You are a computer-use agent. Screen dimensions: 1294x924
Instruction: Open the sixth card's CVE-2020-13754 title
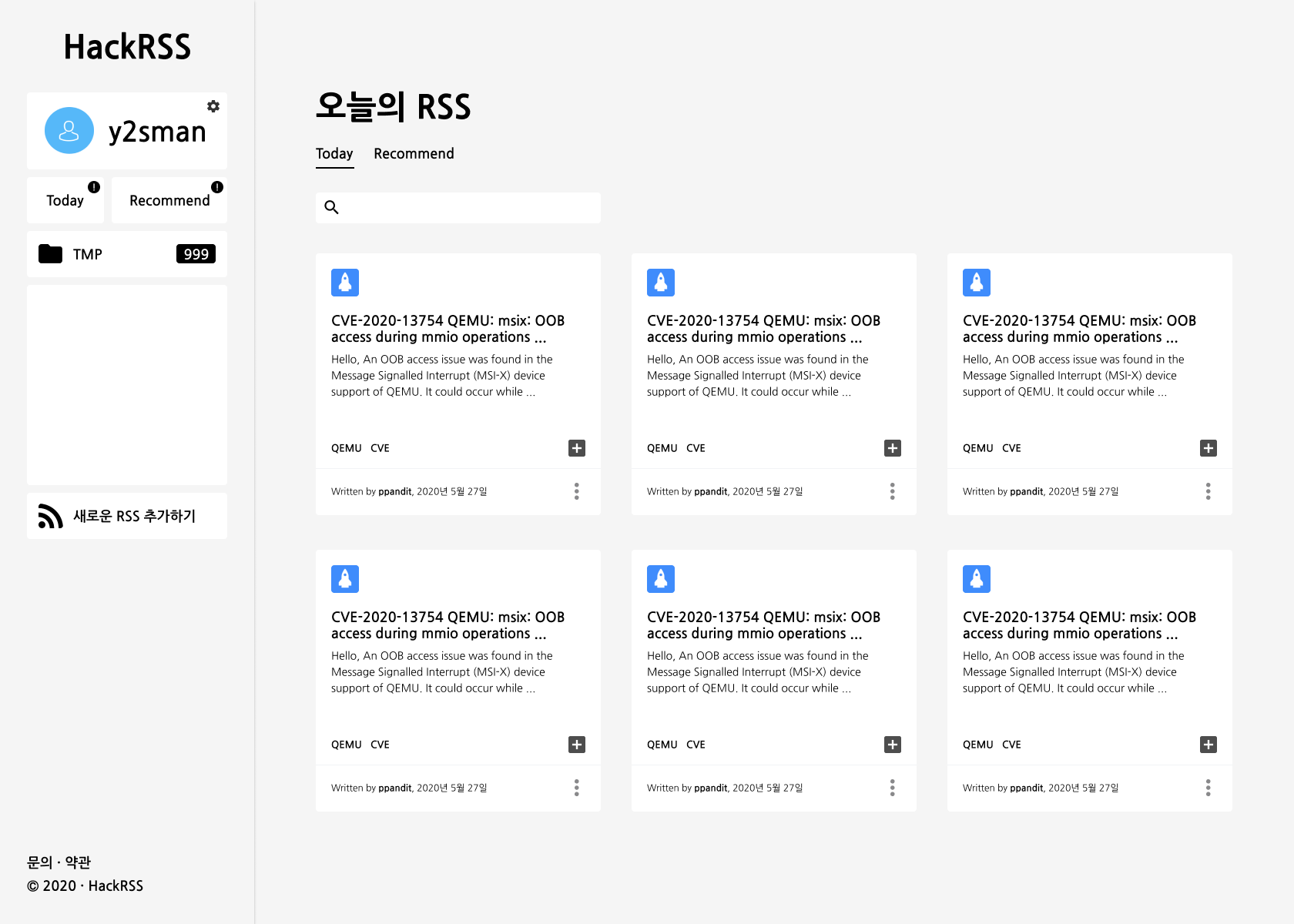point(1080,625)
